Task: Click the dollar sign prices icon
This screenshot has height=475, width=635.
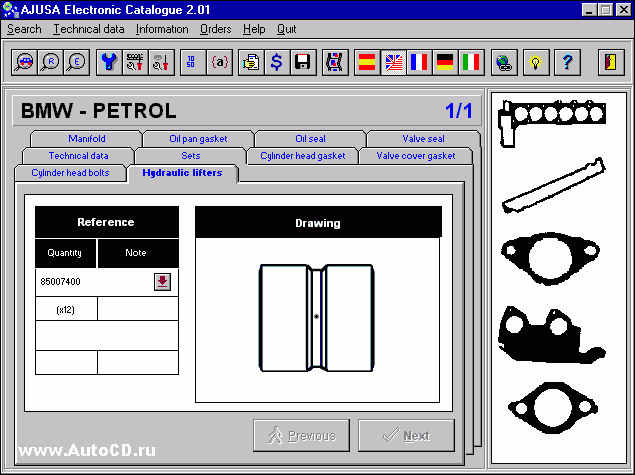Action: point(277,62)
